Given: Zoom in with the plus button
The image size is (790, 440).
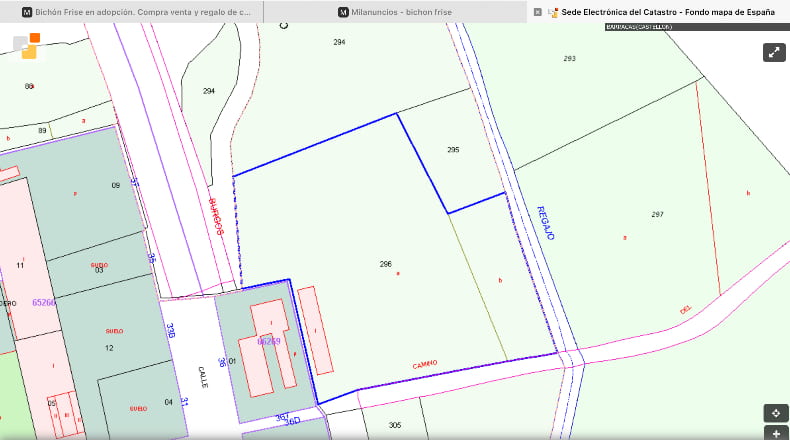Looking at the screenshot, I should 776,433.
